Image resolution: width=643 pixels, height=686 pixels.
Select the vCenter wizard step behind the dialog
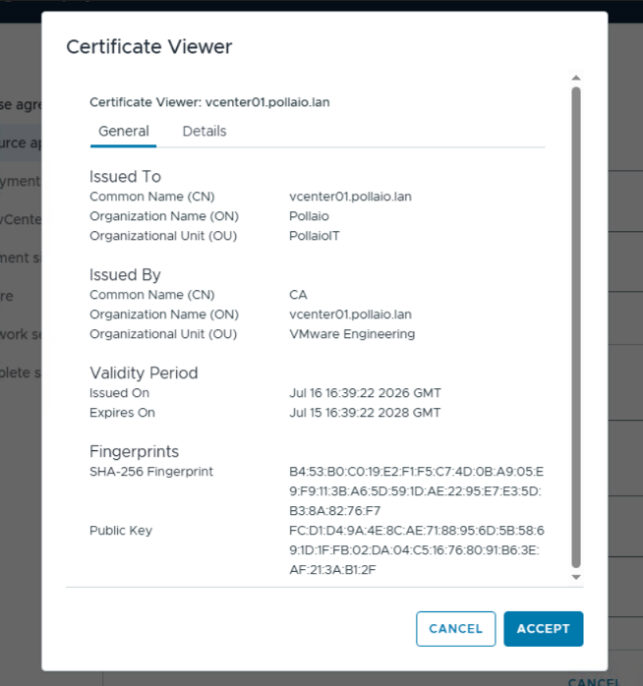coord(21,219)
